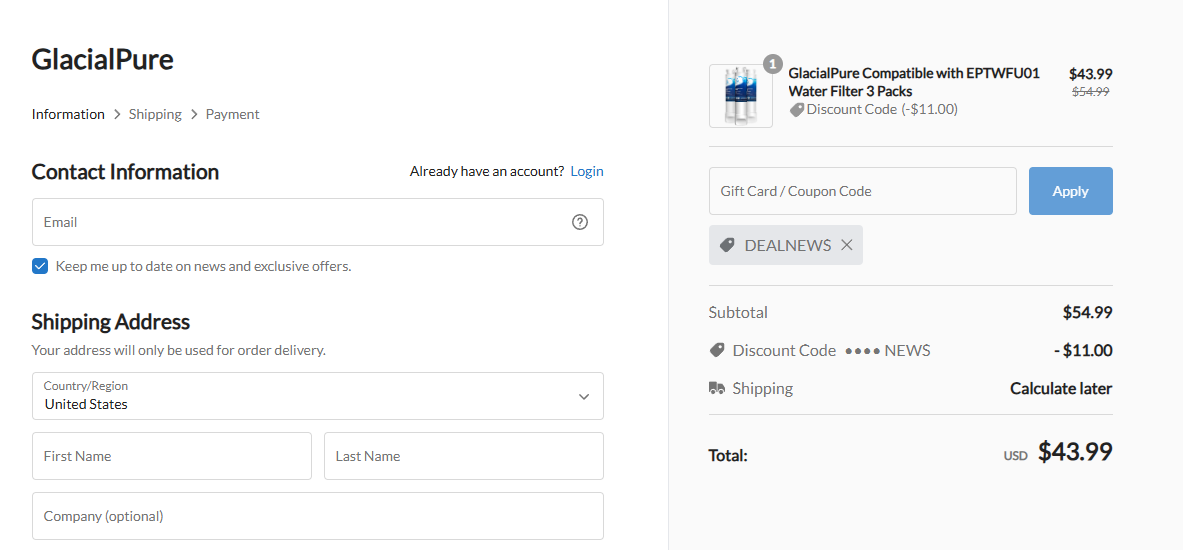
Task: Click the email help question mark icon
Action: tap(579, 222)
